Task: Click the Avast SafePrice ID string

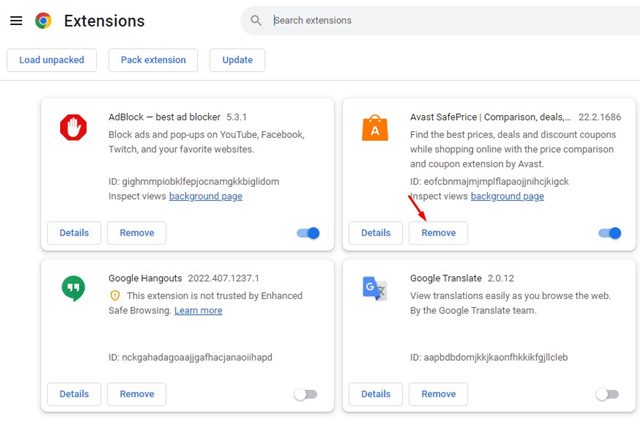Action: 489,182
